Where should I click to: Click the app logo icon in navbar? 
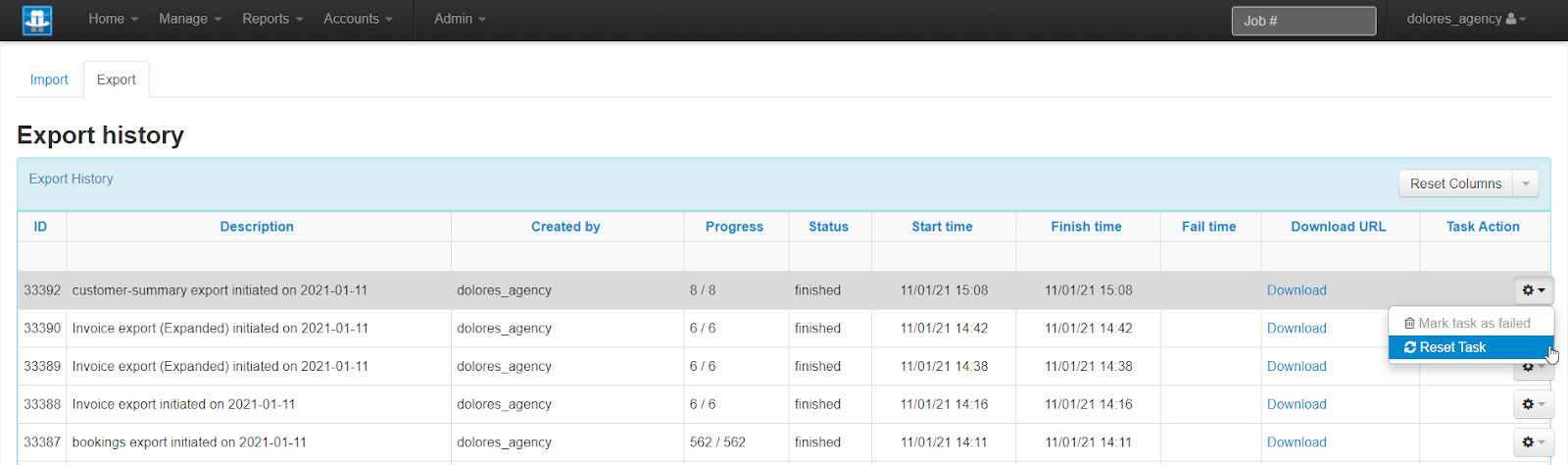point(37,20)
